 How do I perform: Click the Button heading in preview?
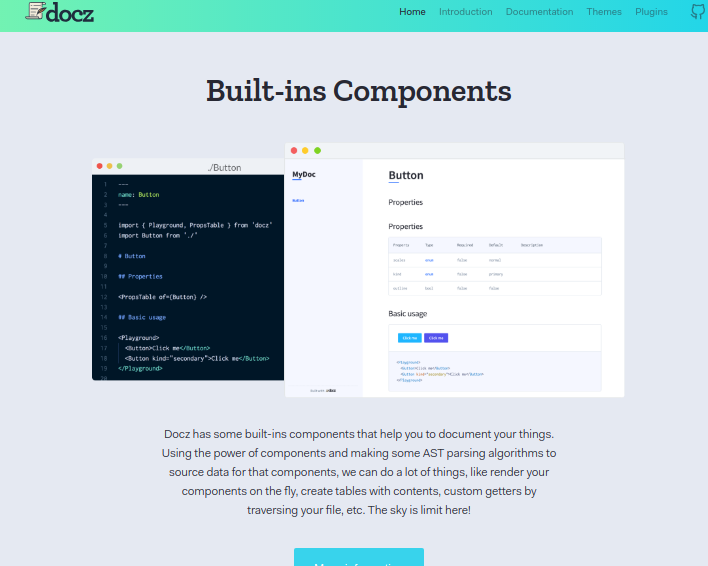tap(406, 175)
